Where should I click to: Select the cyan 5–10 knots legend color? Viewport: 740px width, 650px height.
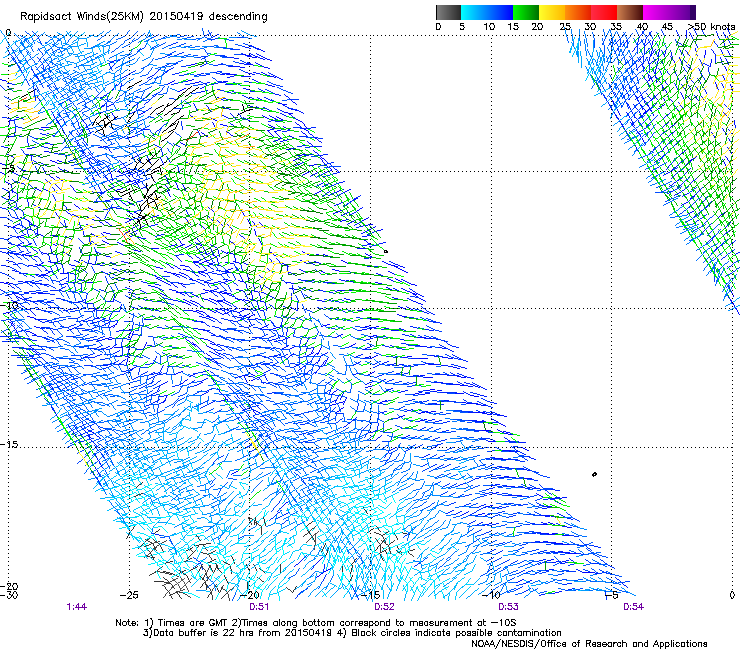point(474,12)
